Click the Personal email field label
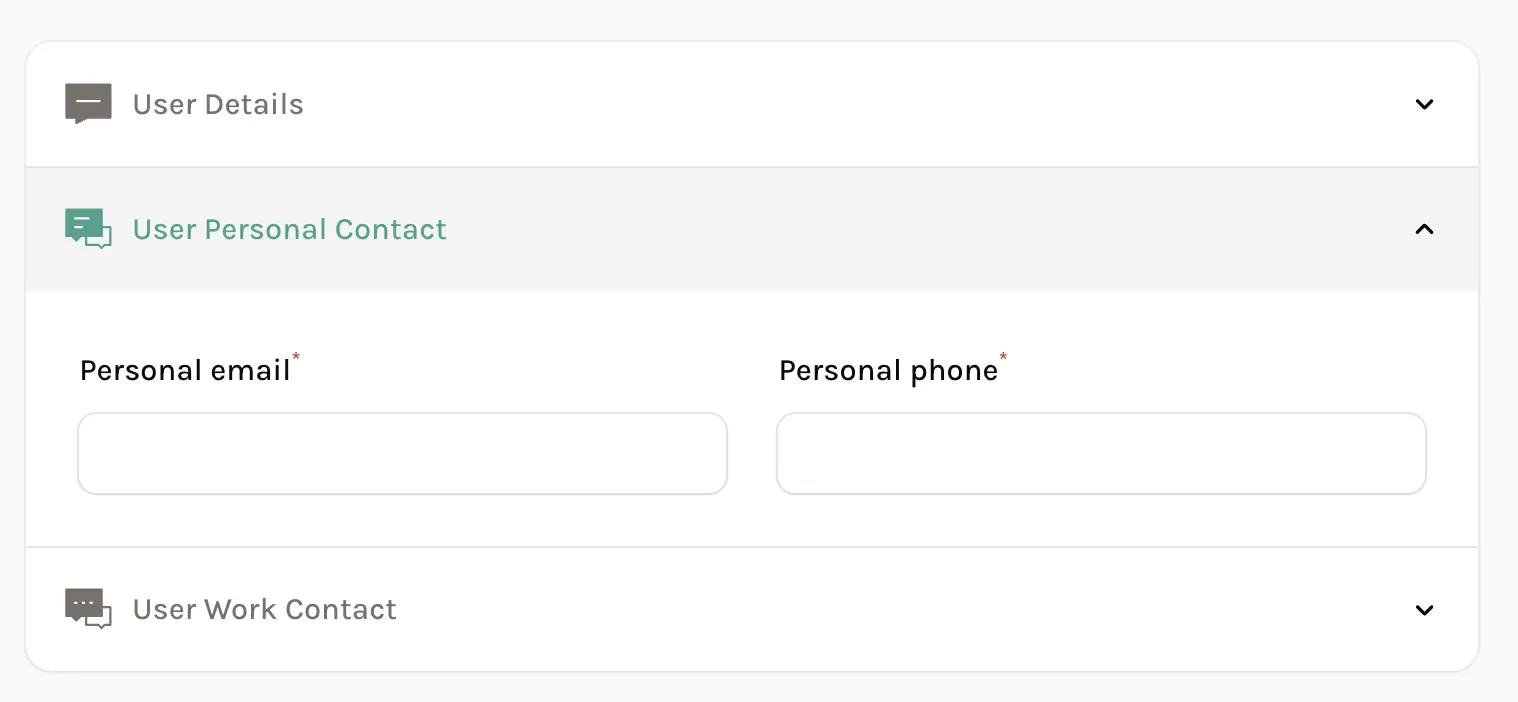Screen dimensions: 1518x702 [185, 371]
